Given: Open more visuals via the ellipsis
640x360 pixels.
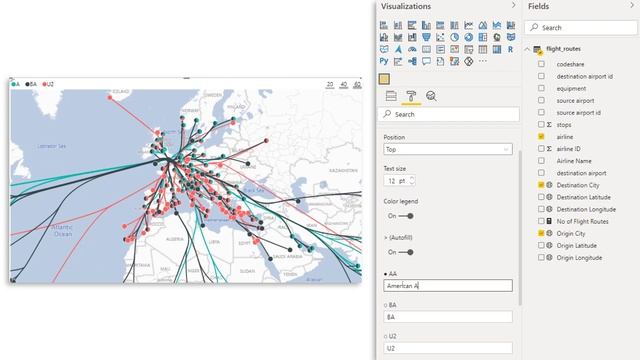Looking at the screenshot, I should [482, 61].
